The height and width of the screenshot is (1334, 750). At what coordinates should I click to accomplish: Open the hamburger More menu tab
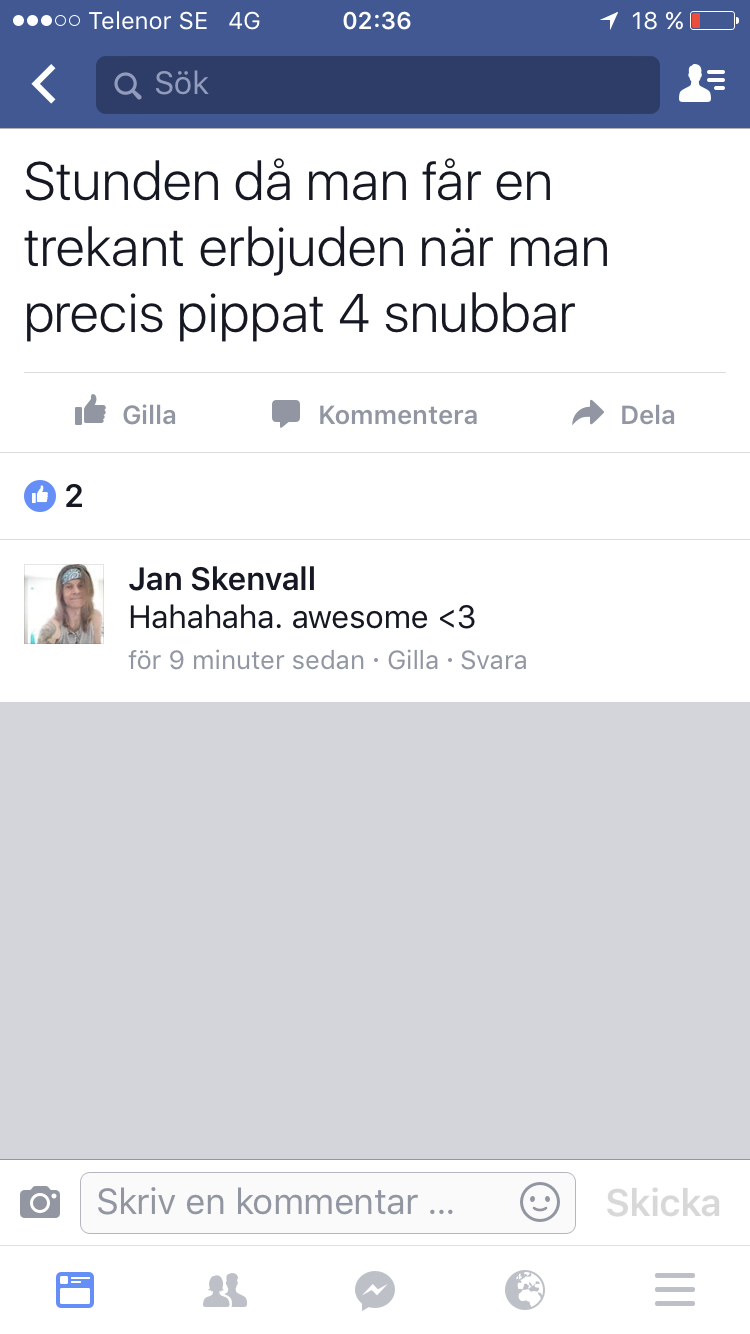point(675,1290)
